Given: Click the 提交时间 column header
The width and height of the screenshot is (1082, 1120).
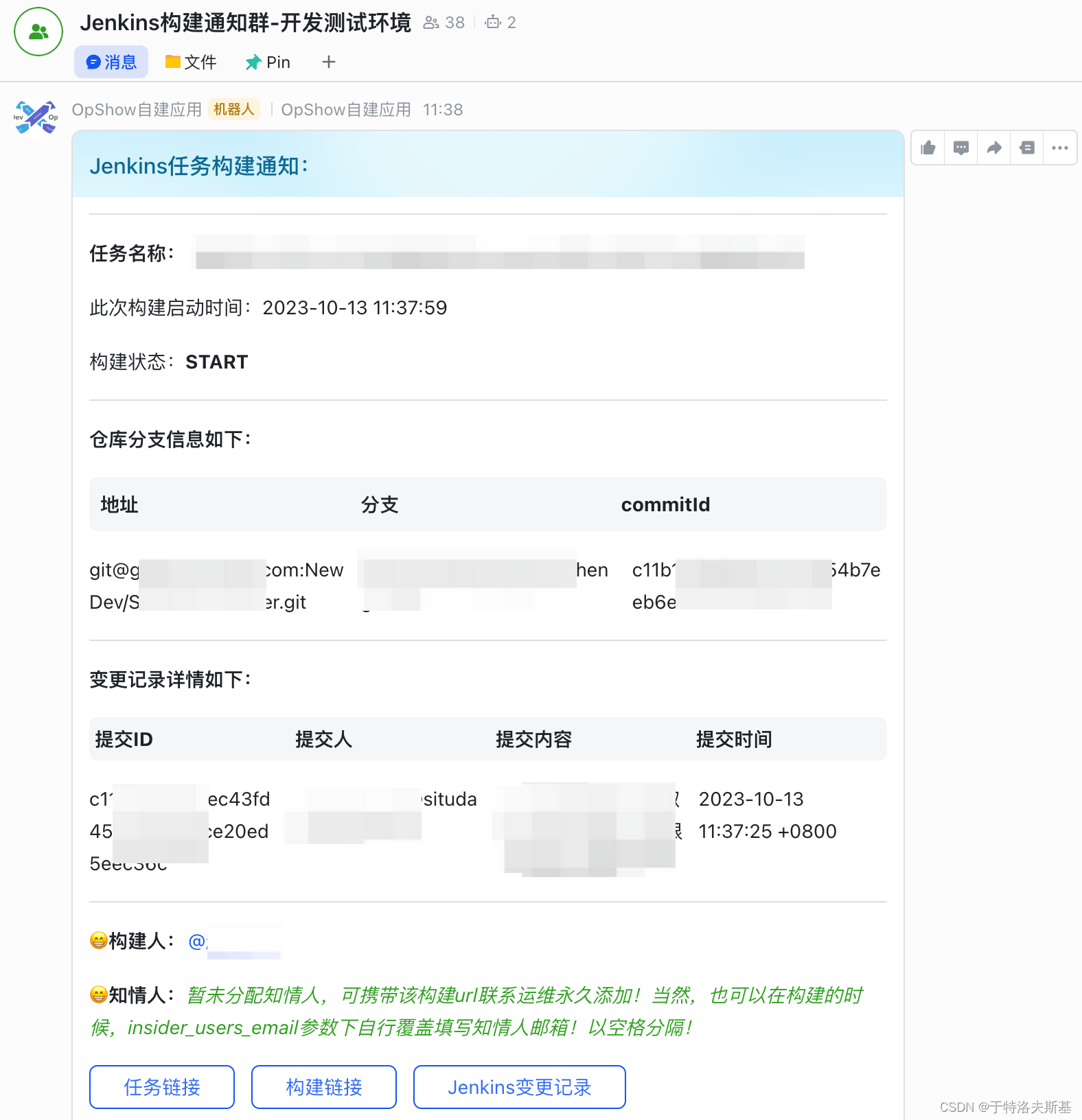Looking at the screenshot, I should (734, 739).
